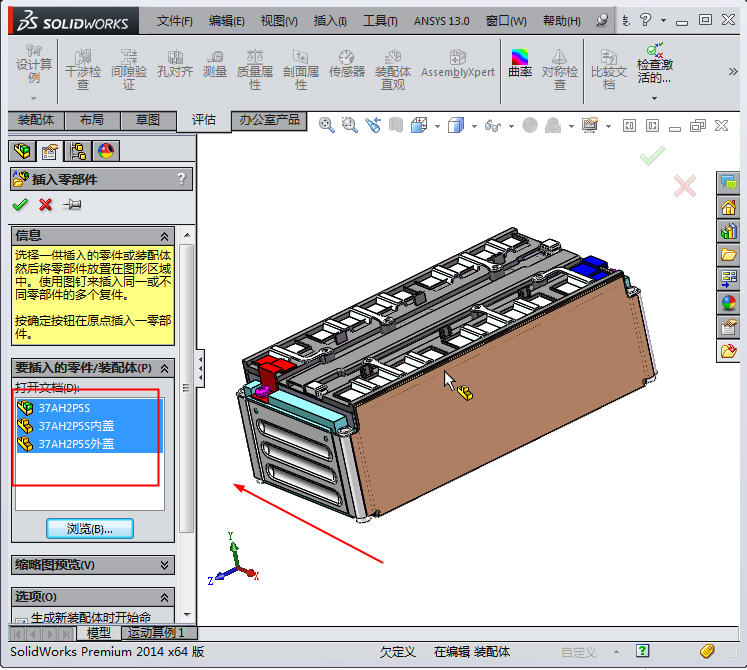Pin the Insert Component panel open
The height and width of the screenshot is (670, 747).
pos(72,205)
